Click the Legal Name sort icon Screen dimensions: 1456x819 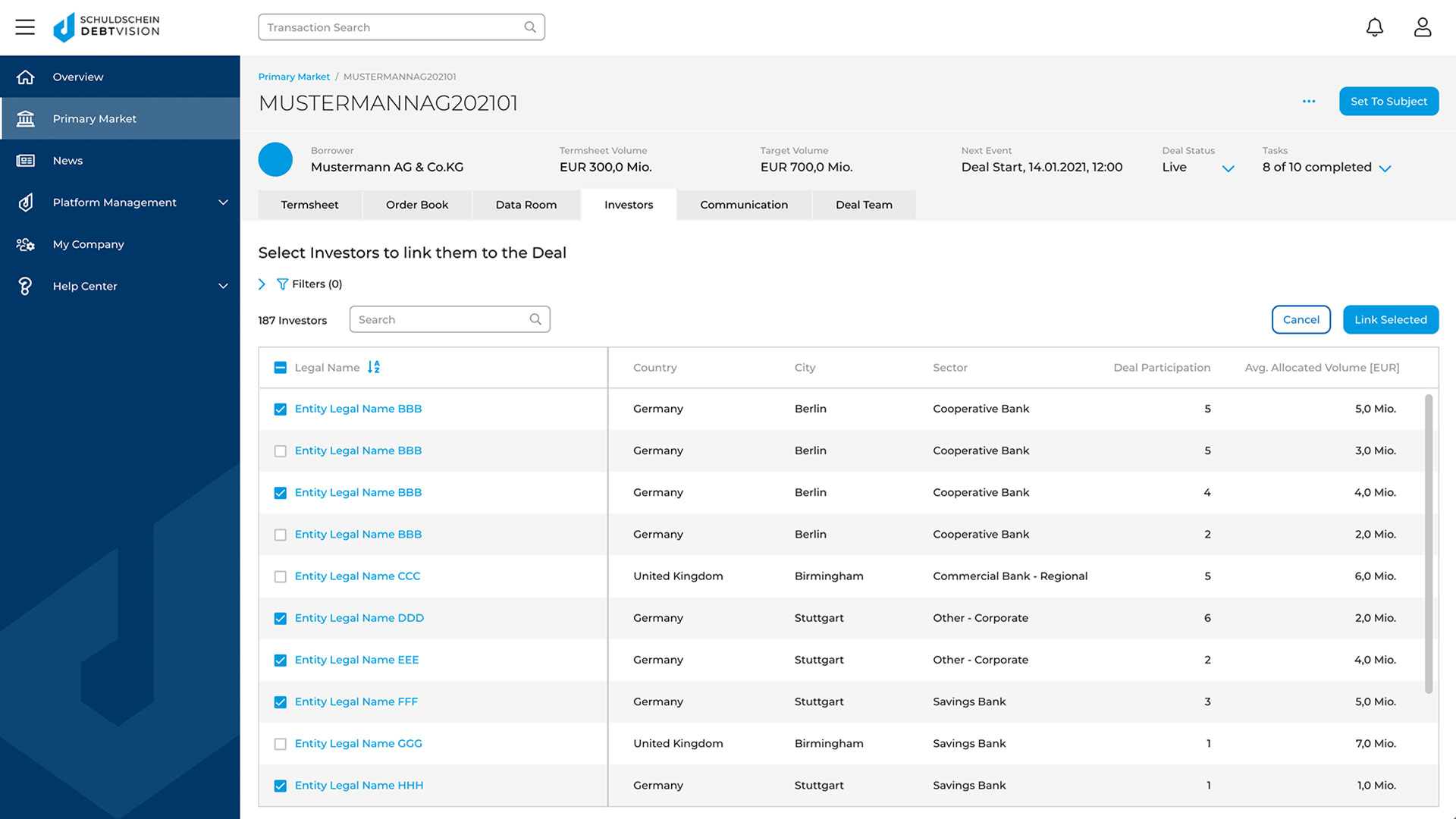[374, 367]
